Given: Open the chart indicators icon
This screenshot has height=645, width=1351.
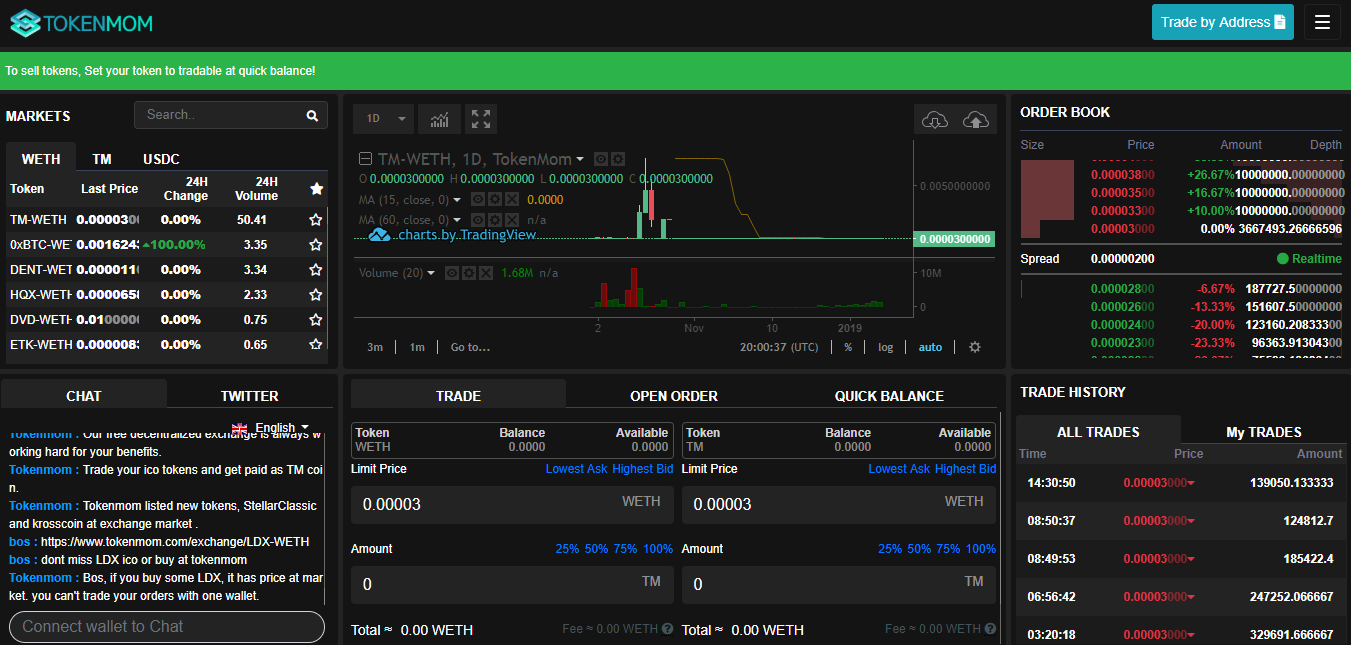Looking at the screenshot, I should tap(439, 119).
